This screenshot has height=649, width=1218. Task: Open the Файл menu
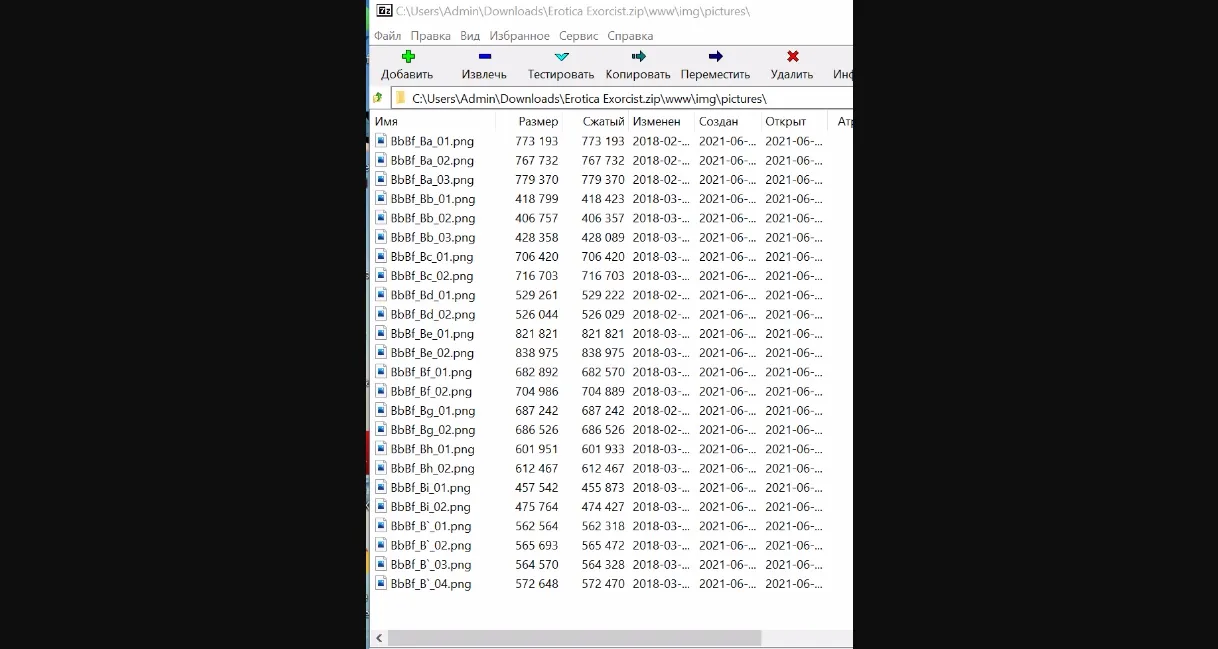(x=387, y=36)
